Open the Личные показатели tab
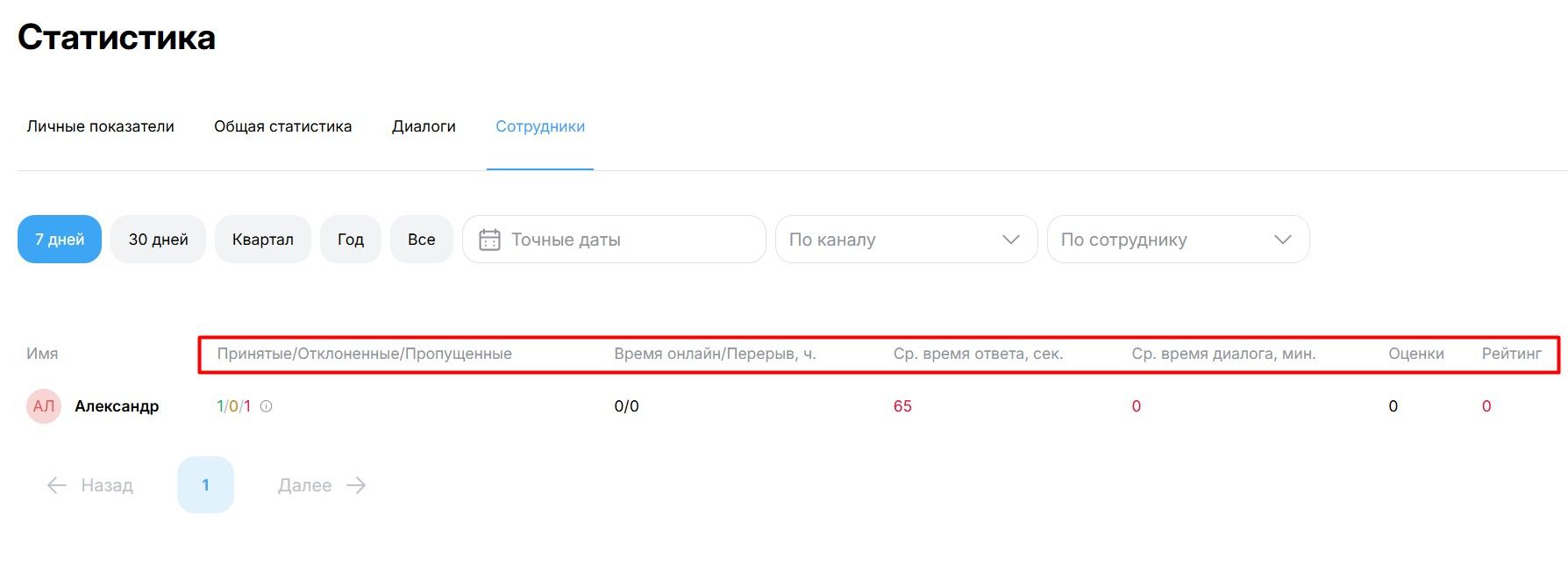 [100, 126]
